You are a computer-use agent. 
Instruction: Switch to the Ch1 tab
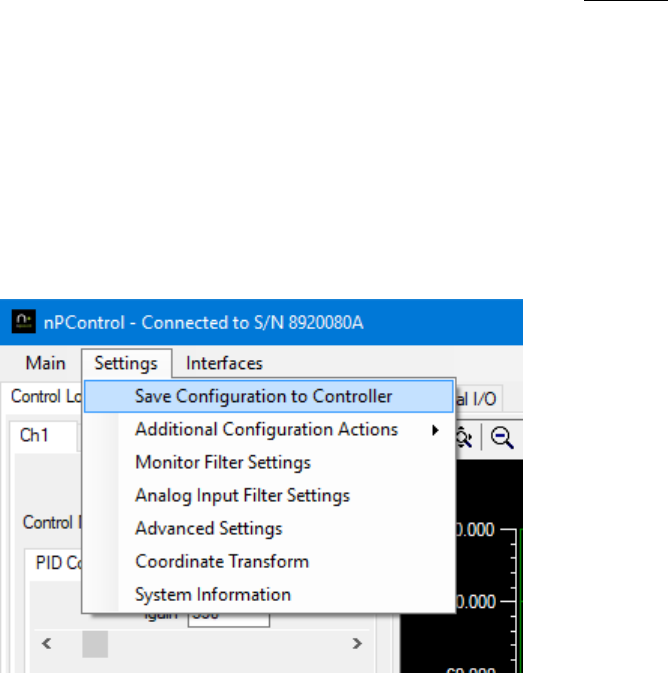[x=43, y=436]
